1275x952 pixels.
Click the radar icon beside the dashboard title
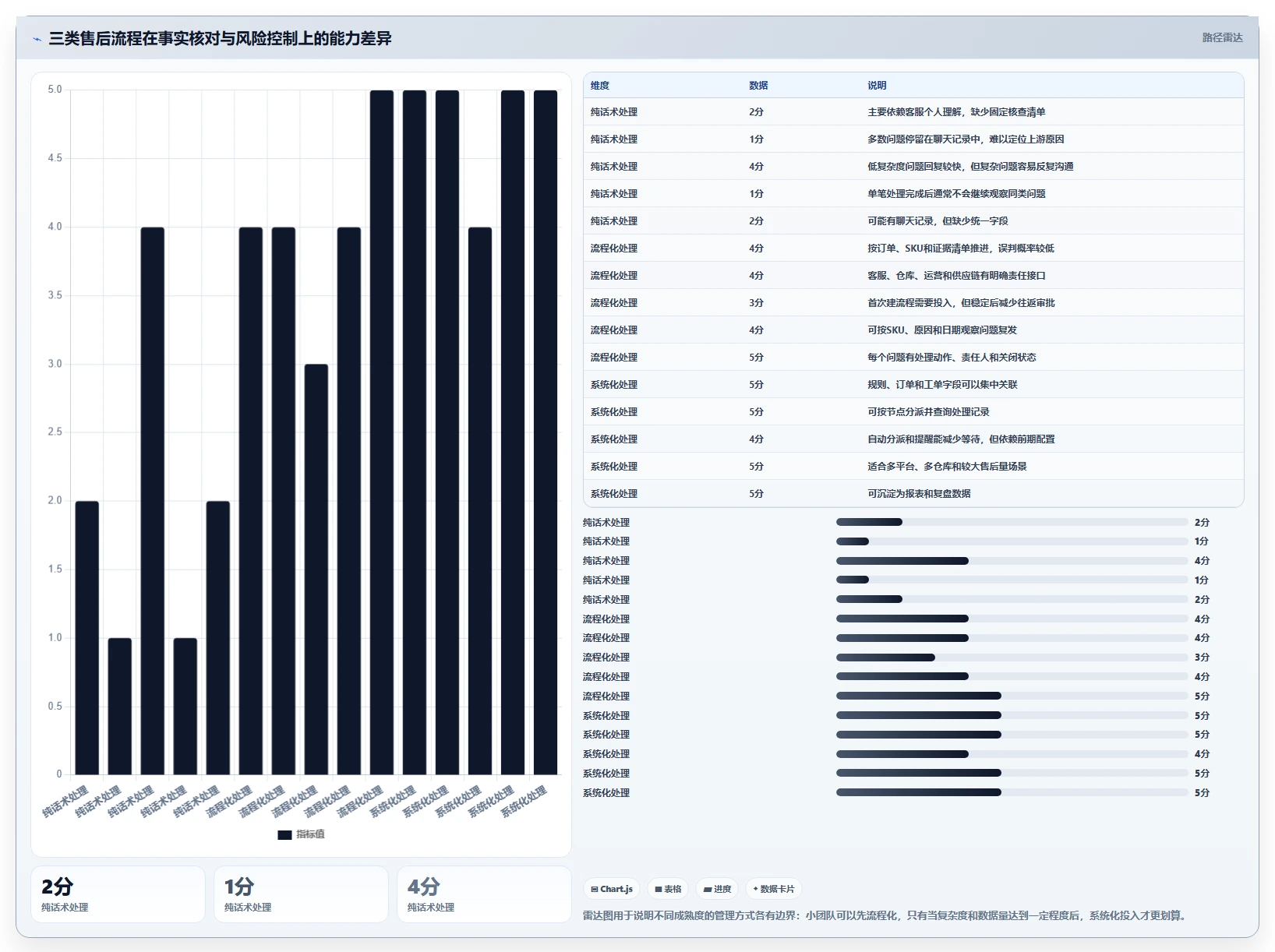point(37,39)
